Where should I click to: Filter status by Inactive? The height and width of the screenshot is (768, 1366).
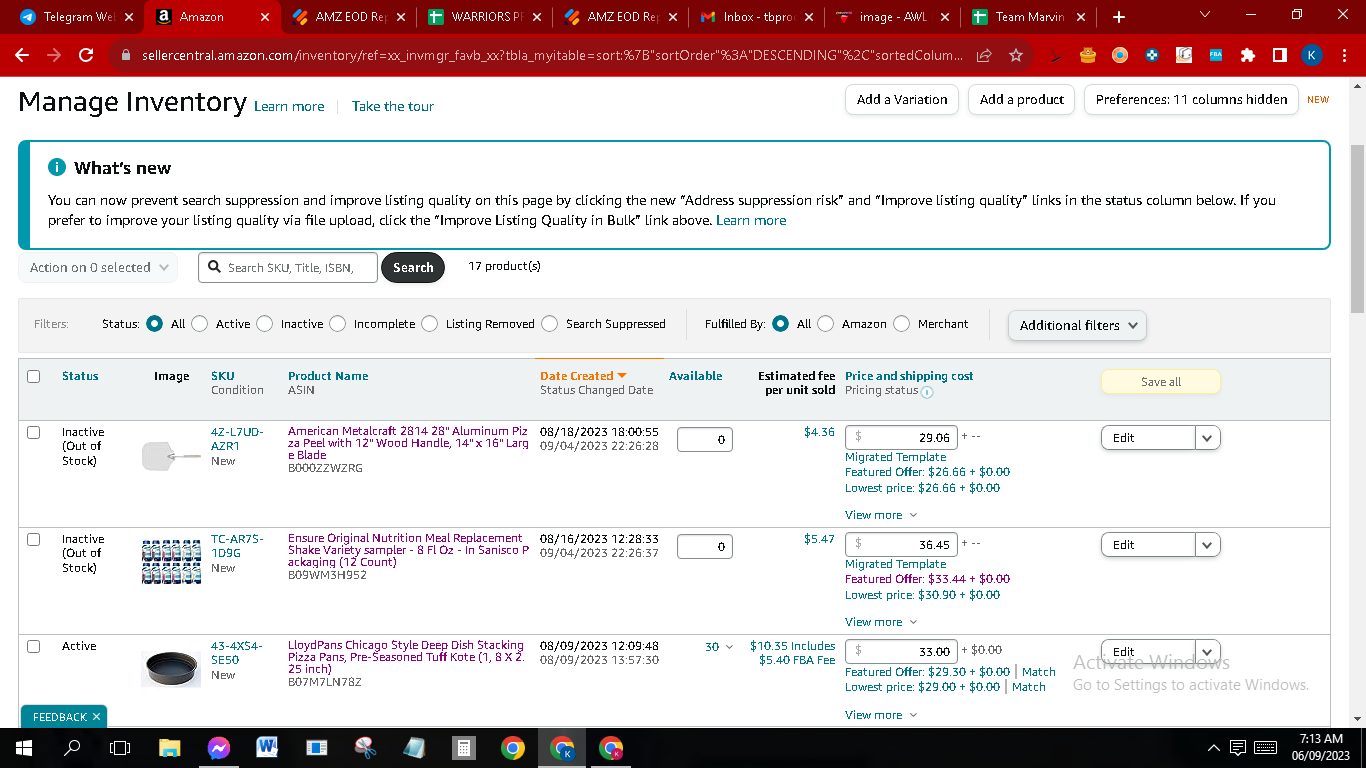coord(265,324)
